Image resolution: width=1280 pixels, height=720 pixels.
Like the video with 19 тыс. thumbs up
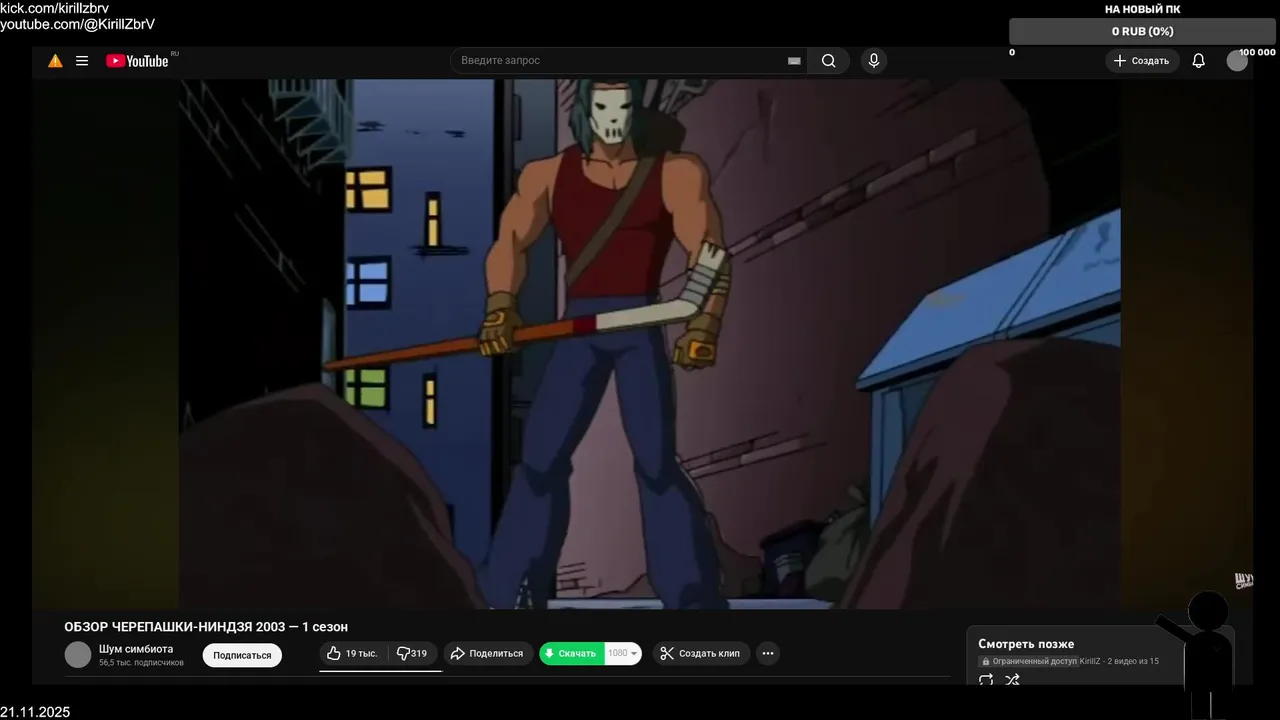click(352, 653)
